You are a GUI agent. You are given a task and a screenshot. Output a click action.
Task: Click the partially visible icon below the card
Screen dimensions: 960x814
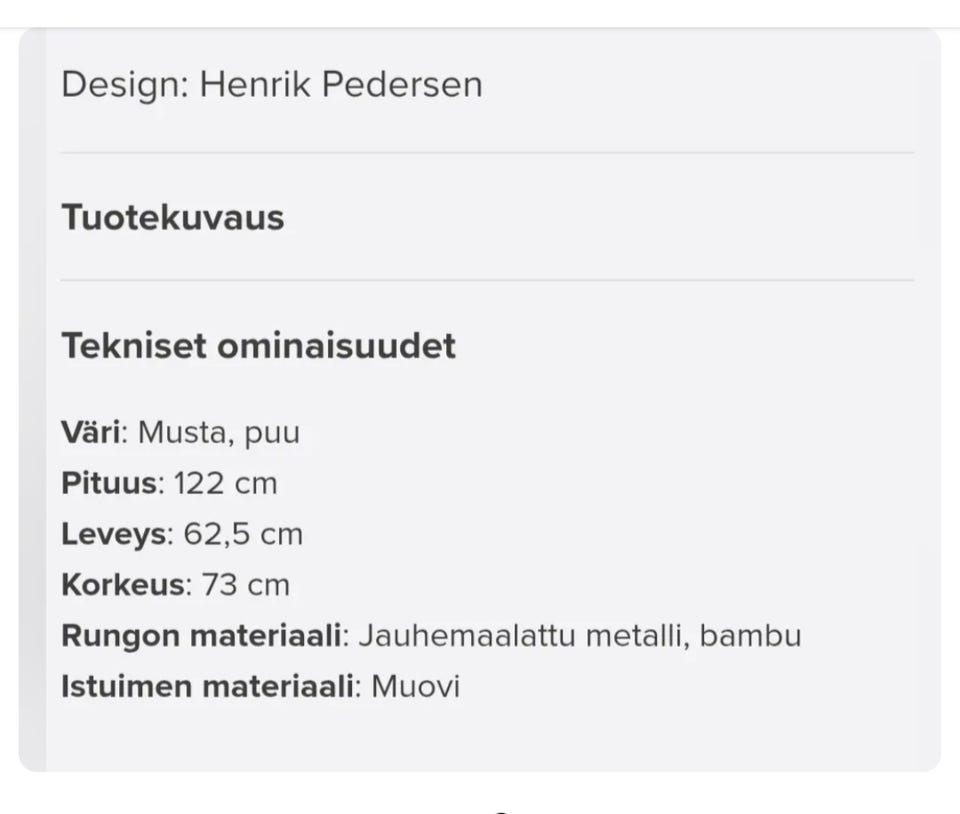point(501,810)
